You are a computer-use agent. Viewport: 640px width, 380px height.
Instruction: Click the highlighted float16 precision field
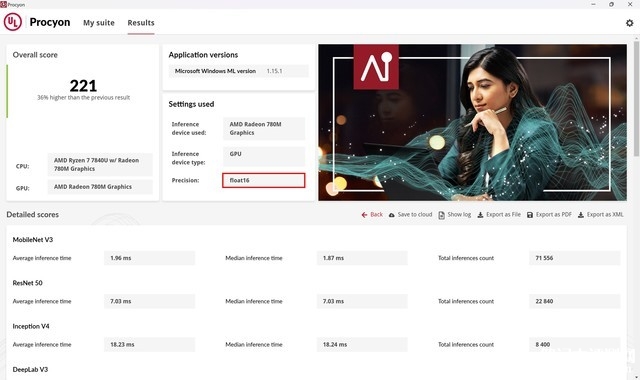pyautogui.click(x=264, y=180)
